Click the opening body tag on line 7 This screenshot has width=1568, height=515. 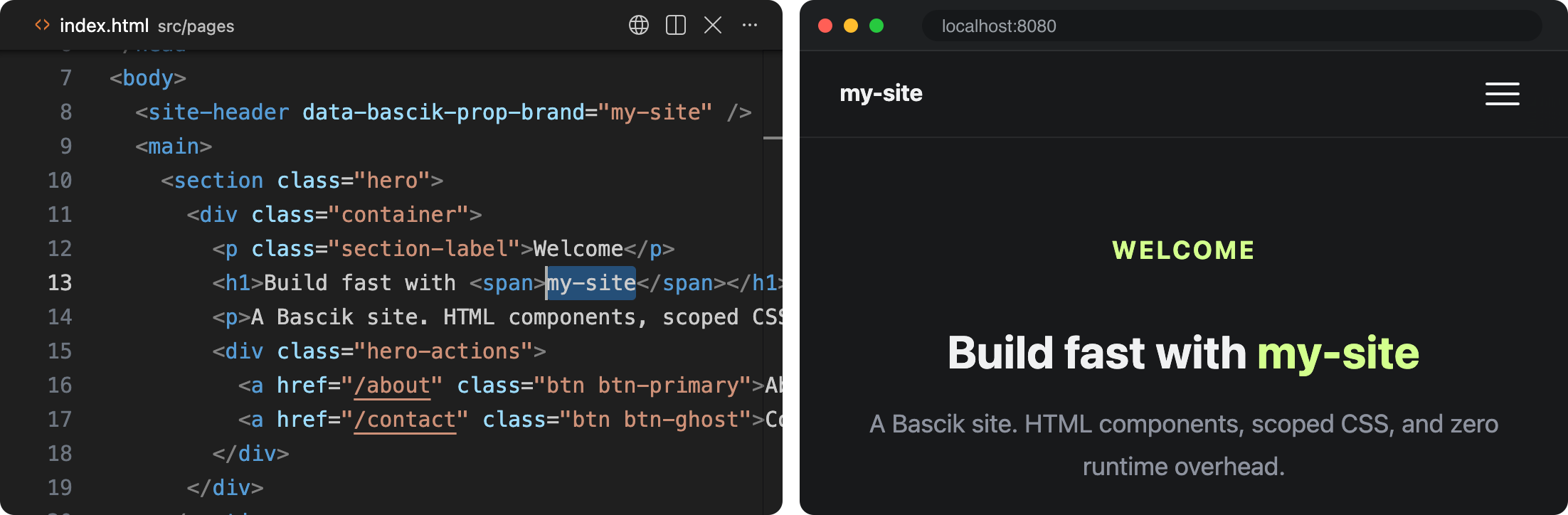coord(148,78)
